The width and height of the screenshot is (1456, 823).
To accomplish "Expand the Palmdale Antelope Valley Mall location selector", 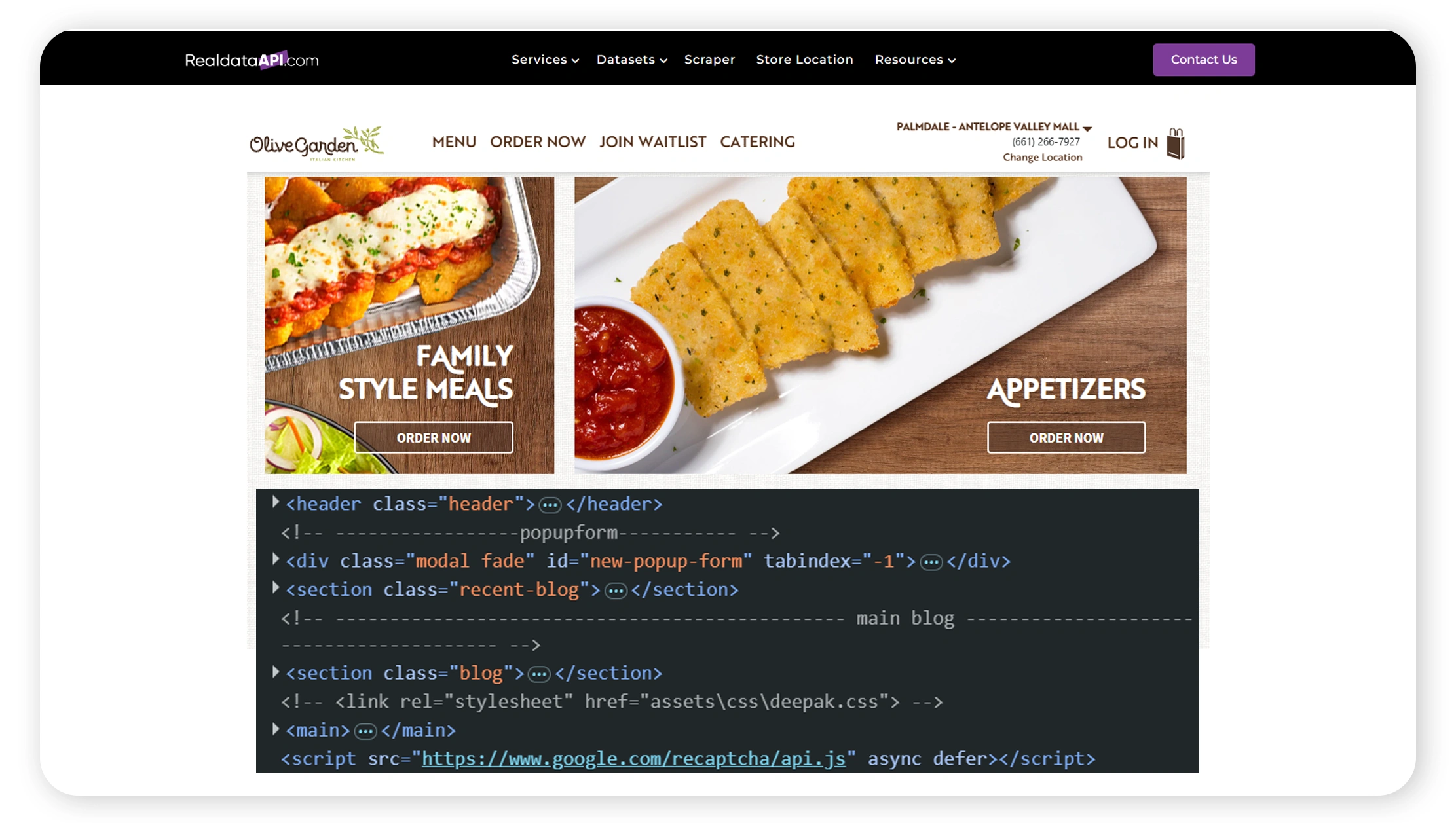I will [x=993, y=126].
